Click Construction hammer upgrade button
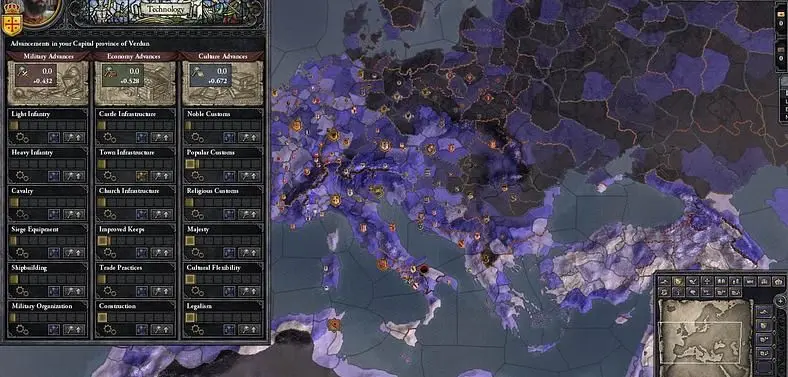The image size is (788, 377). 162,330
